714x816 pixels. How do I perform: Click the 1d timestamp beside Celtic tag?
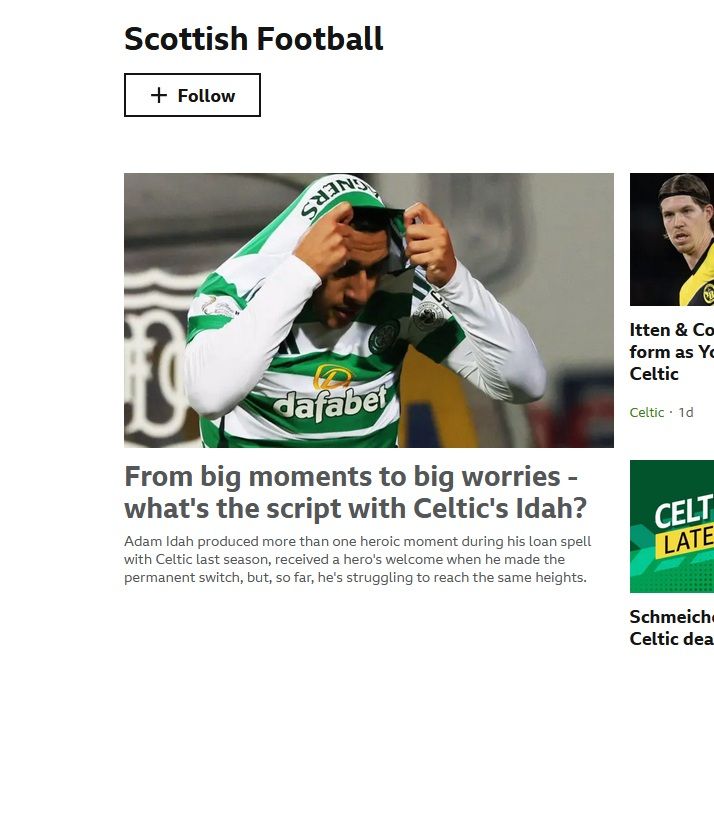pyautogui.click(x=685, y=412)
